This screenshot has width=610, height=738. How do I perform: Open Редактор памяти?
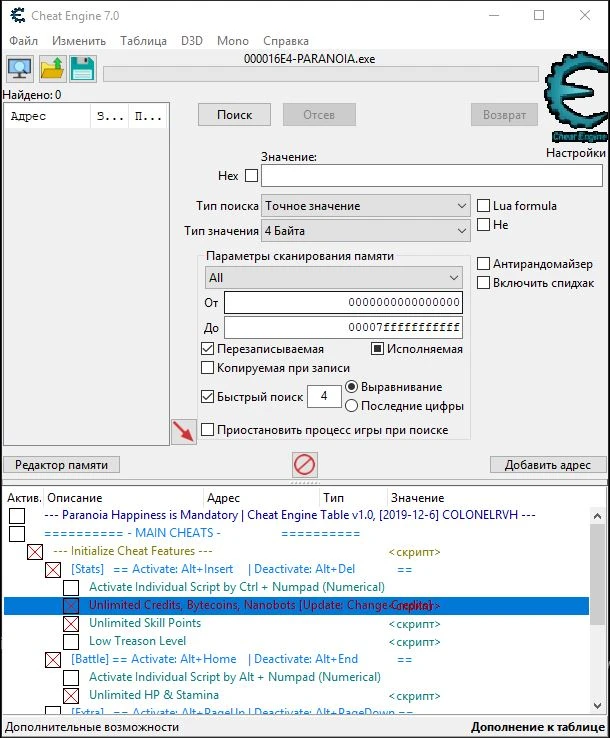coord(61,465)
